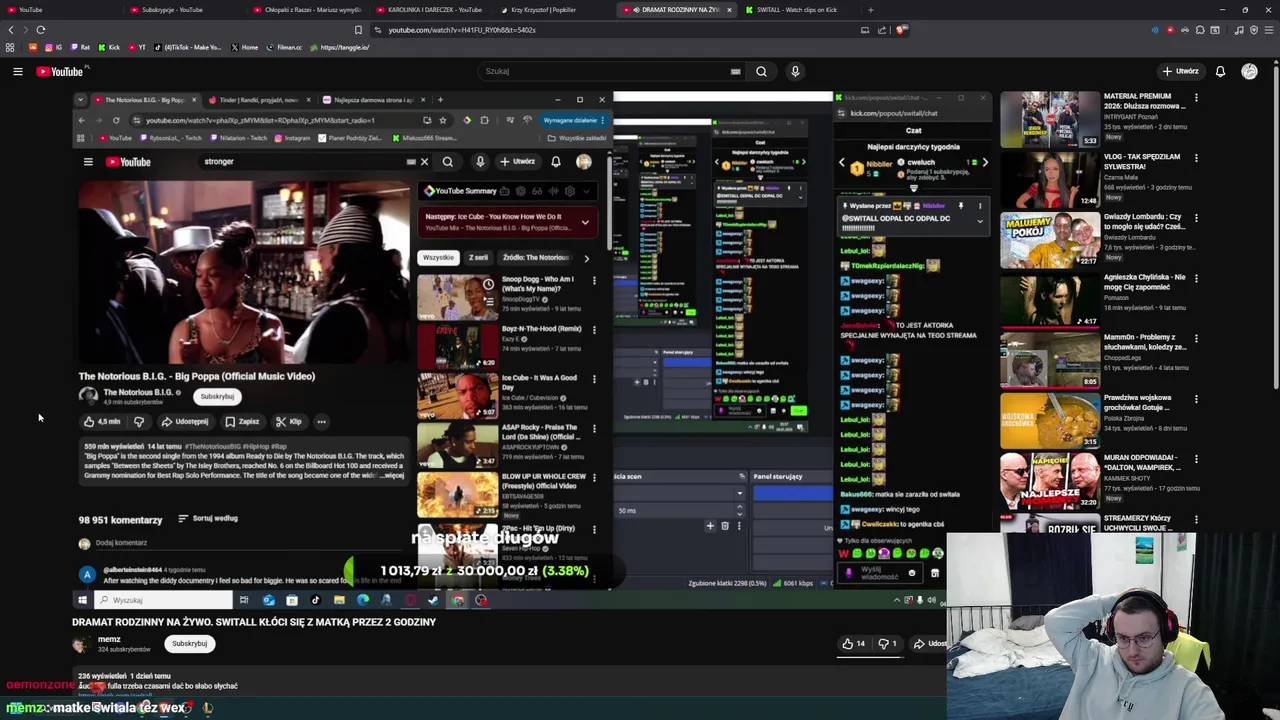Screen dimensions: 1280x720
Task: Switch to the KAROLINKA I DARECZEK tab
Action: coord(432,10)
